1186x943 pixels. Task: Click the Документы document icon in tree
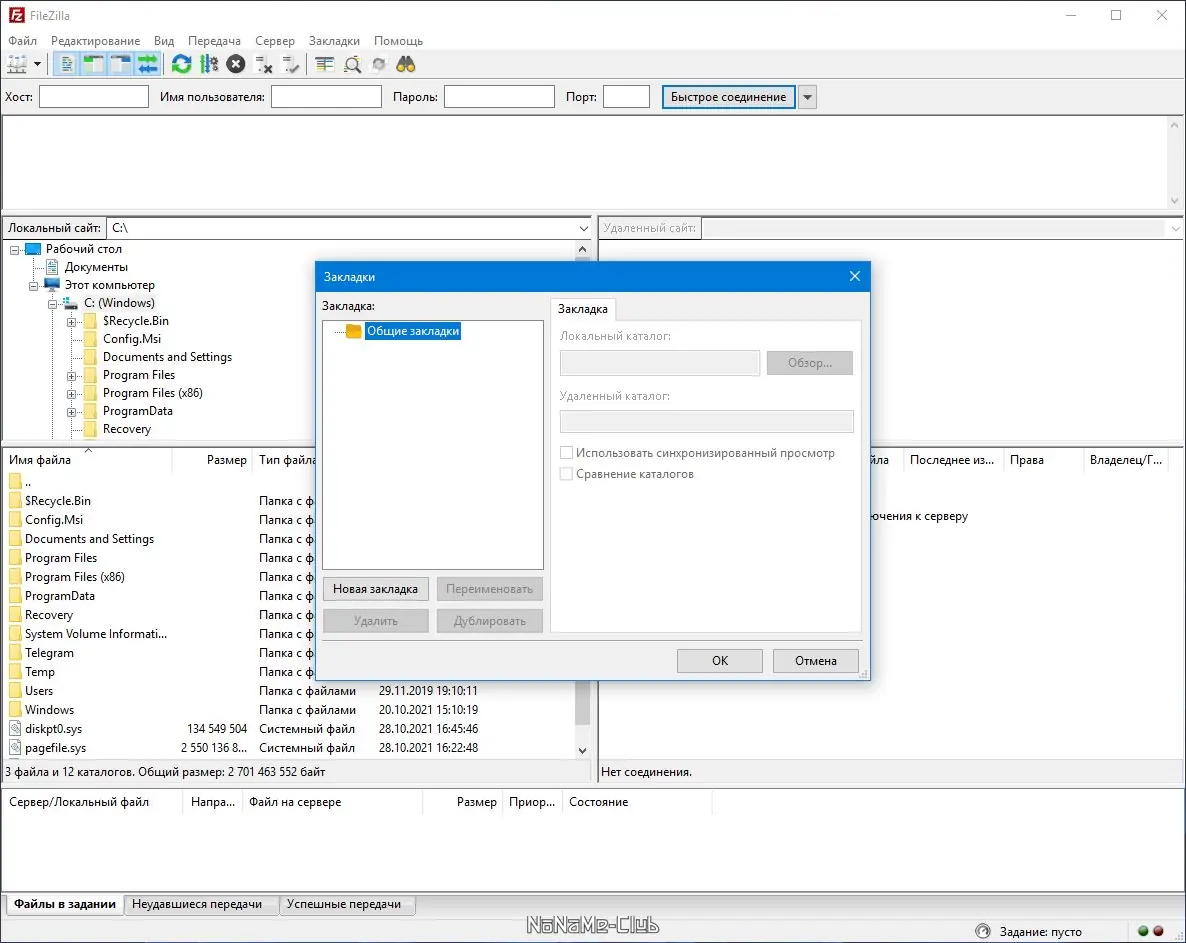coord(52,266)
